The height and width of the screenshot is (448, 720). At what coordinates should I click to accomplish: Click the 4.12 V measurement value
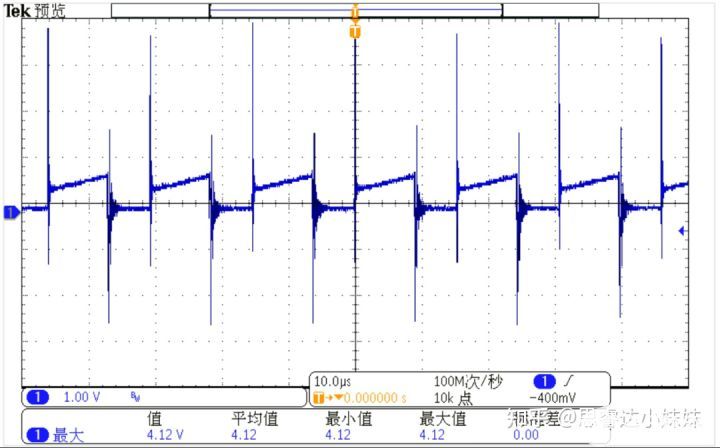165,435
